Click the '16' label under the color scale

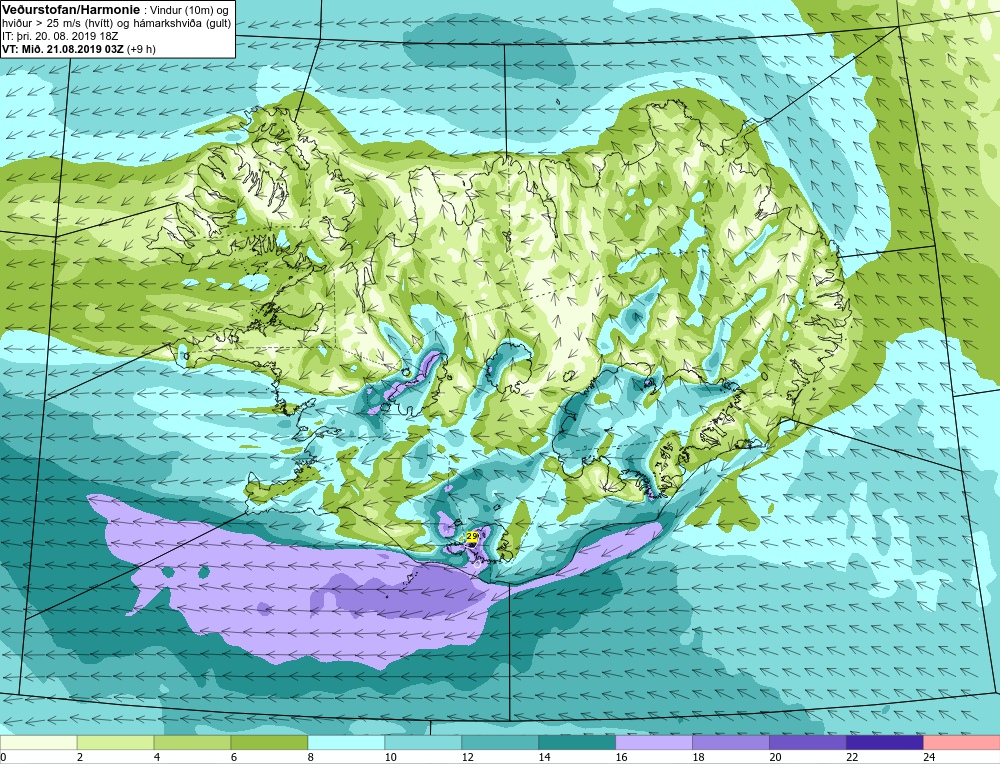[x=621, y=757]
